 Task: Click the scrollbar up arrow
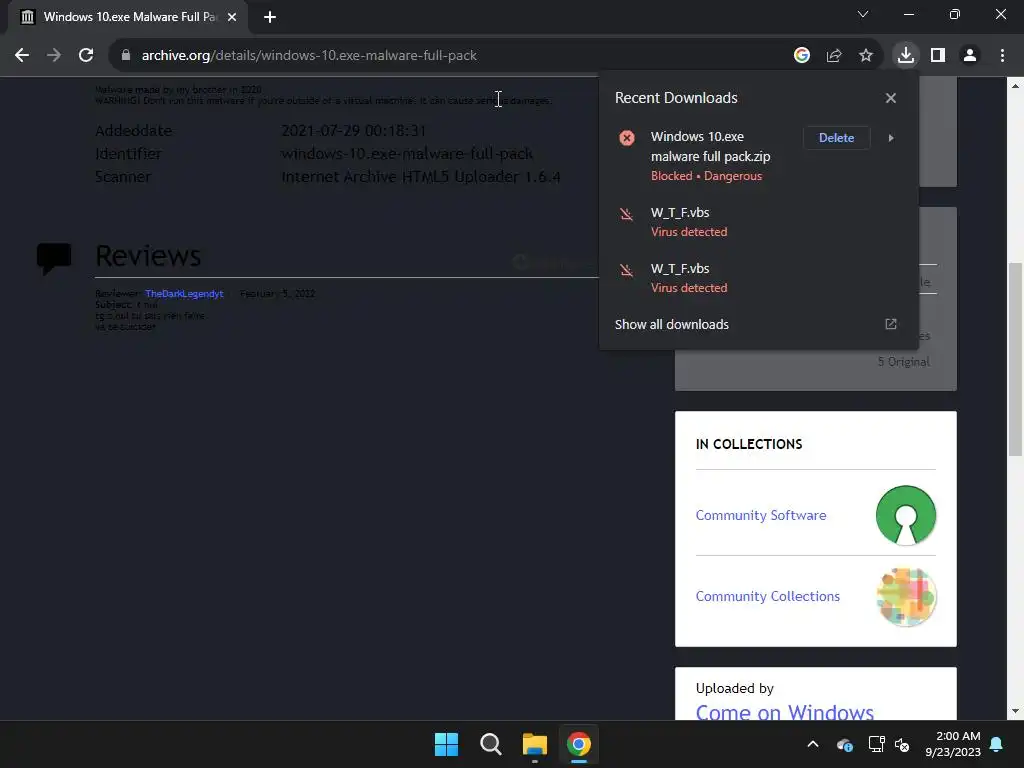(x=1016, y=85)
